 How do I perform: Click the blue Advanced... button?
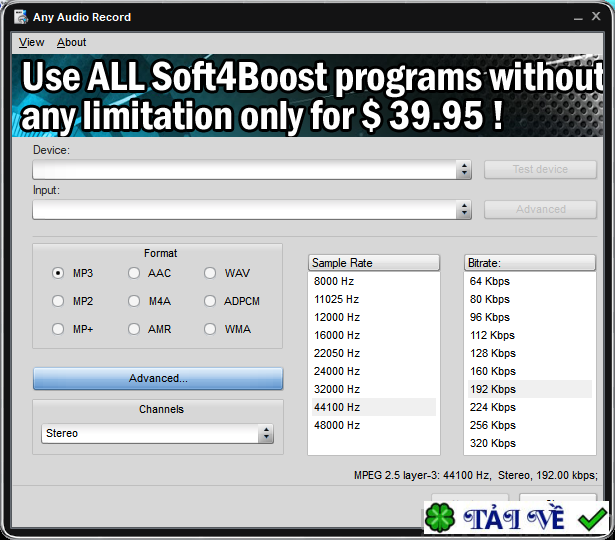click(158, 378)
